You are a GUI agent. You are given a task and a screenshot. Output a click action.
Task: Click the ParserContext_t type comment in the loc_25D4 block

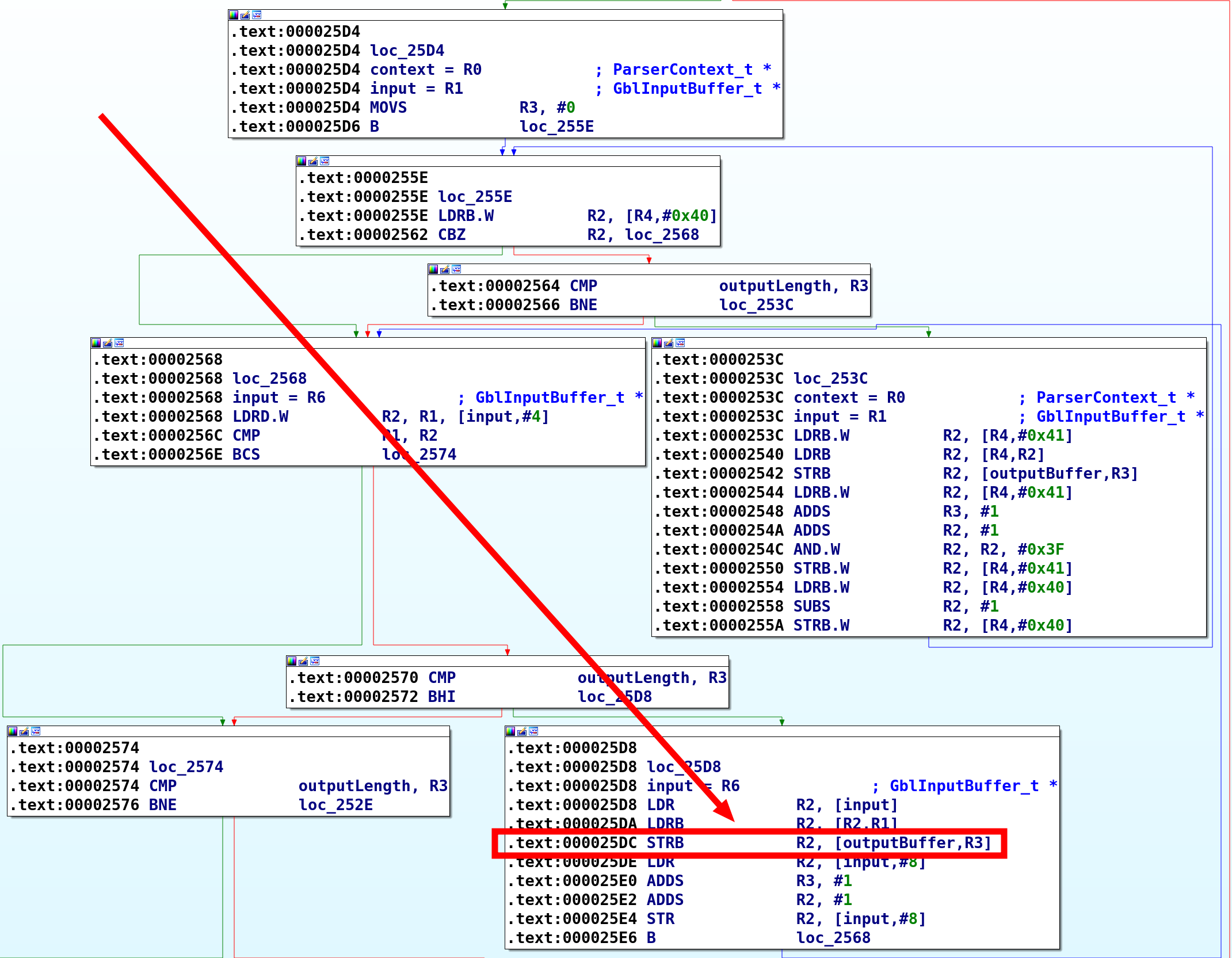pyautogui.click(x=682, y=70)
